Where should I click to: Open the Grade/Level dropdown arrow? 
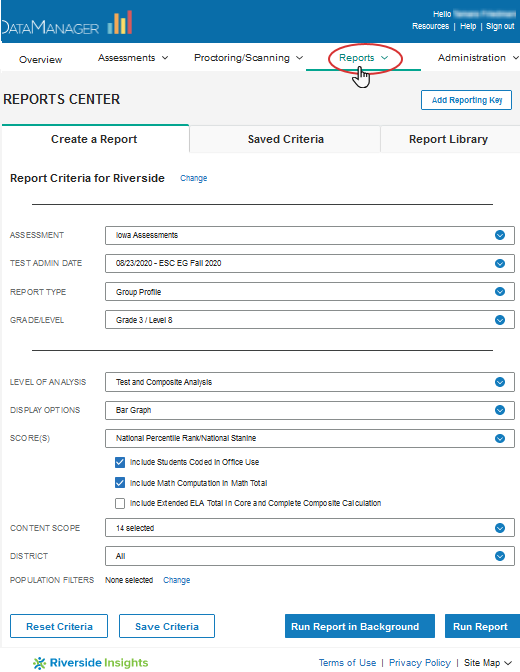point(500,320)
